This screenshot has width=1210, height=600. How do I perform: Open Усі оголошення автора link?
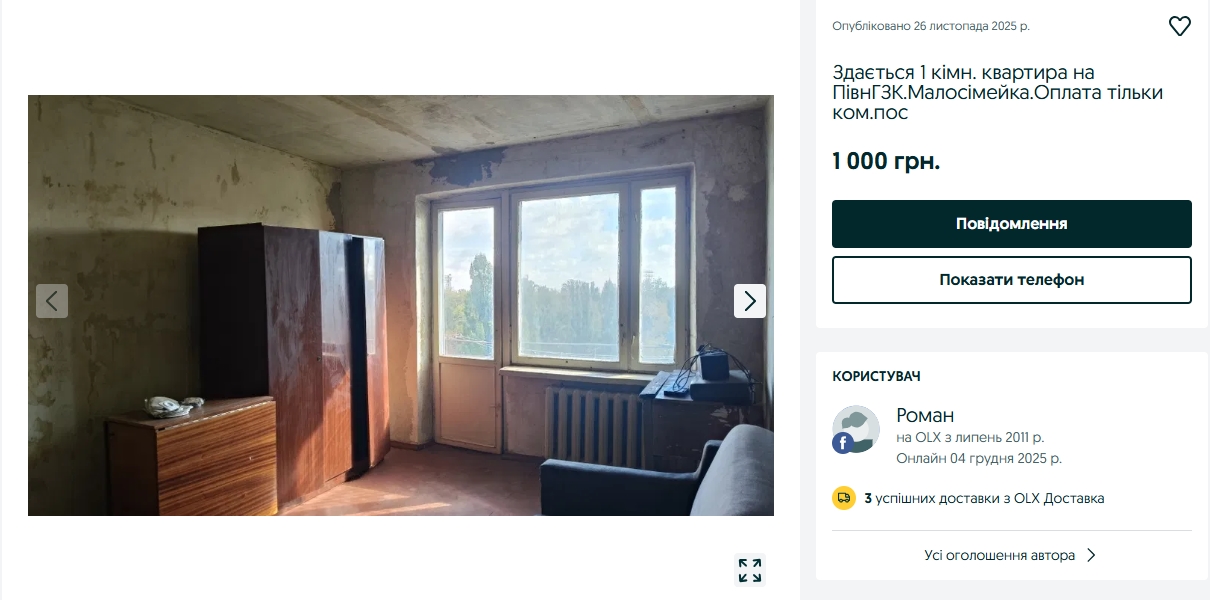point(1000,555)
